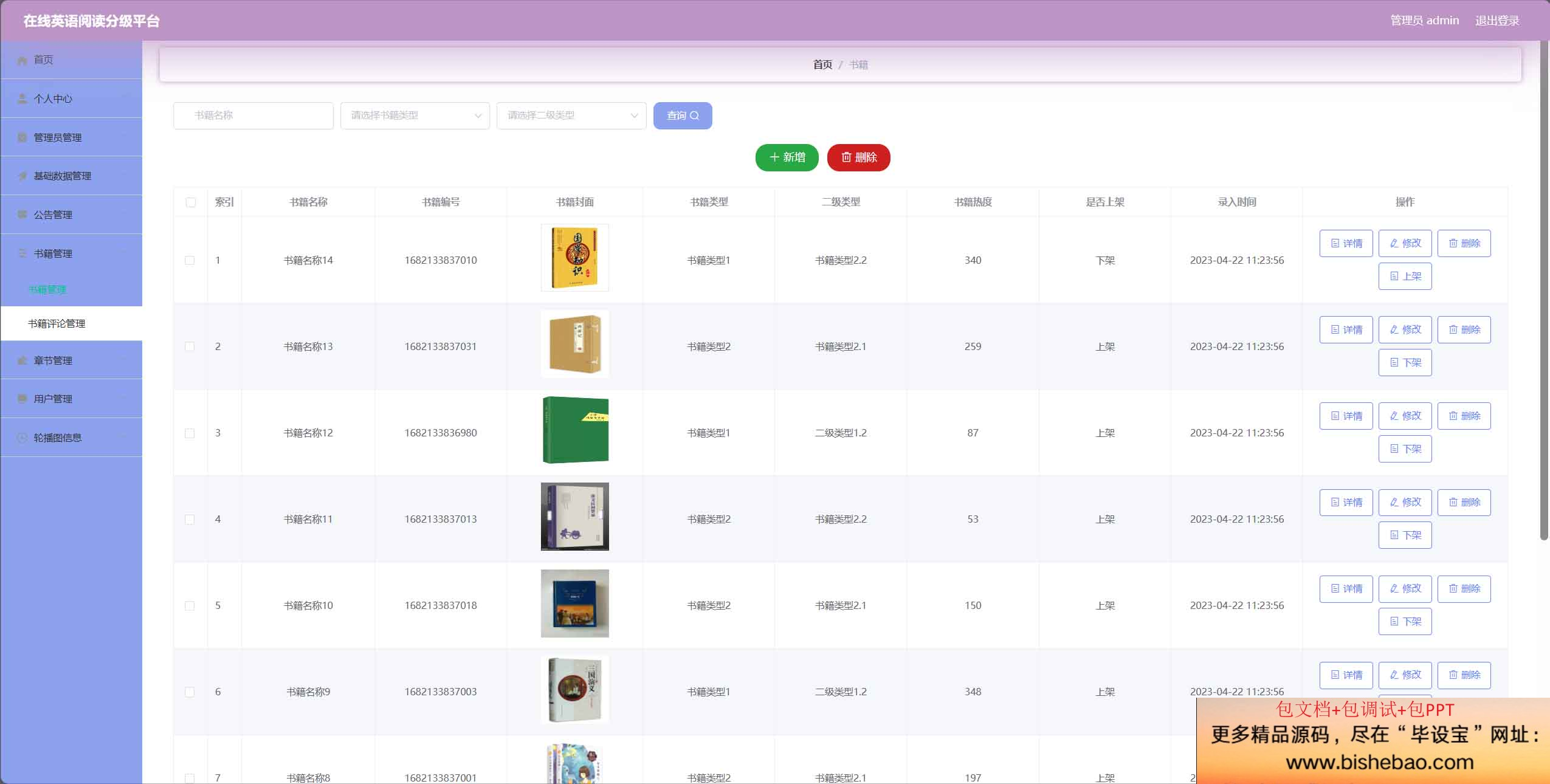Click the icon beside 用户管理
The image size is (1550, 784).
tap(22, 399)
